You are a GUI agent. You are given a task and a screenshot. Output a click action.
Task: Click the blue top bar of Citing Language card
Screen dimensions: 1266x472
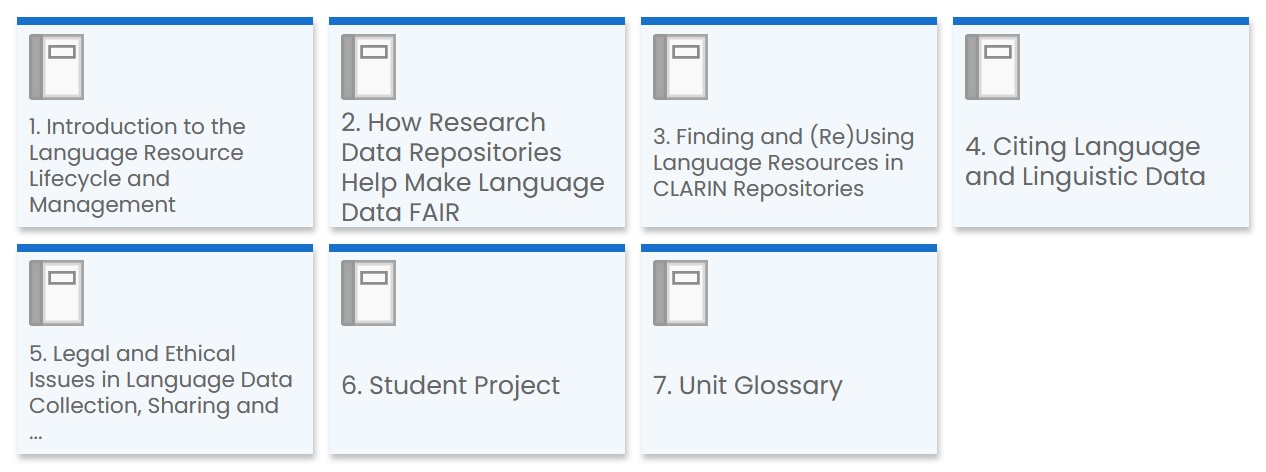pyautogui.click(x=1101, y=21)
